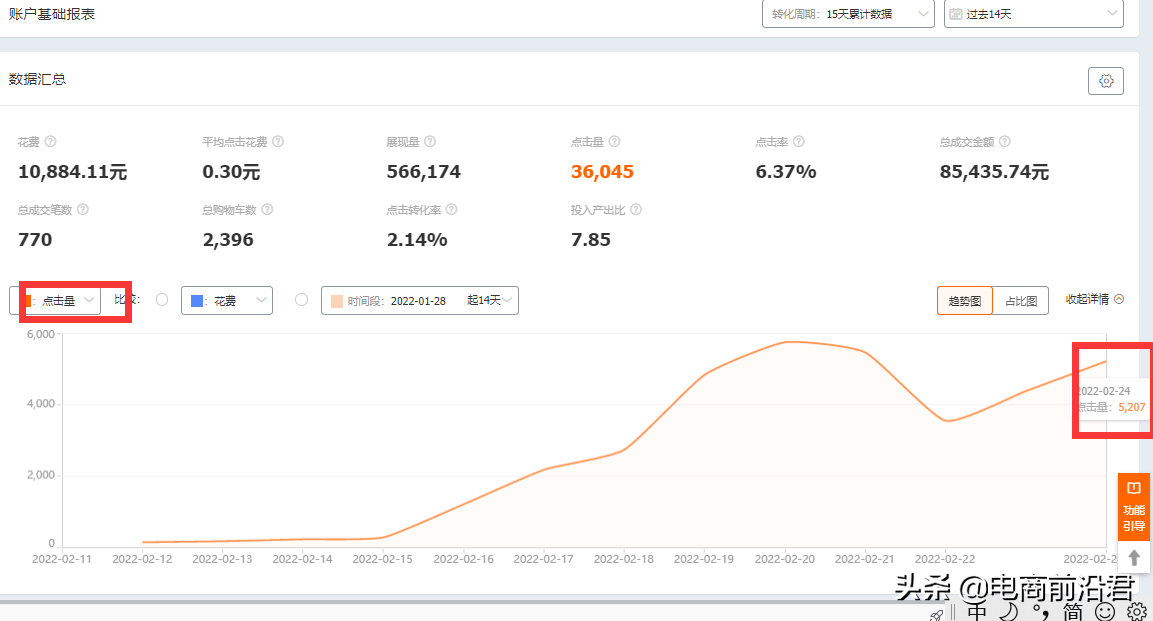1153x621 pixels.
Task: Open the 转化周期 15天累计数据 dropdown
Action: point(848,14)
